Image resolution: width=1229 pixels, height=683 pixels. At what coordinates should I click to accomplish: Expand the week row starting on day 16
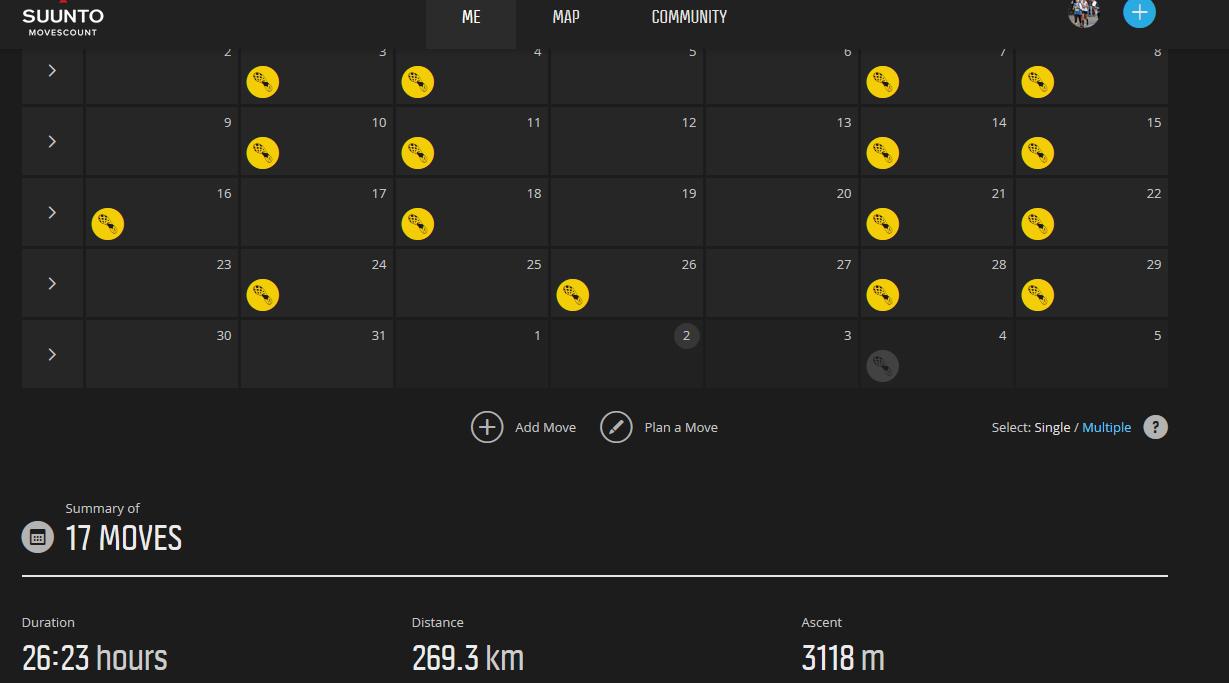click(x=52, y=213)
